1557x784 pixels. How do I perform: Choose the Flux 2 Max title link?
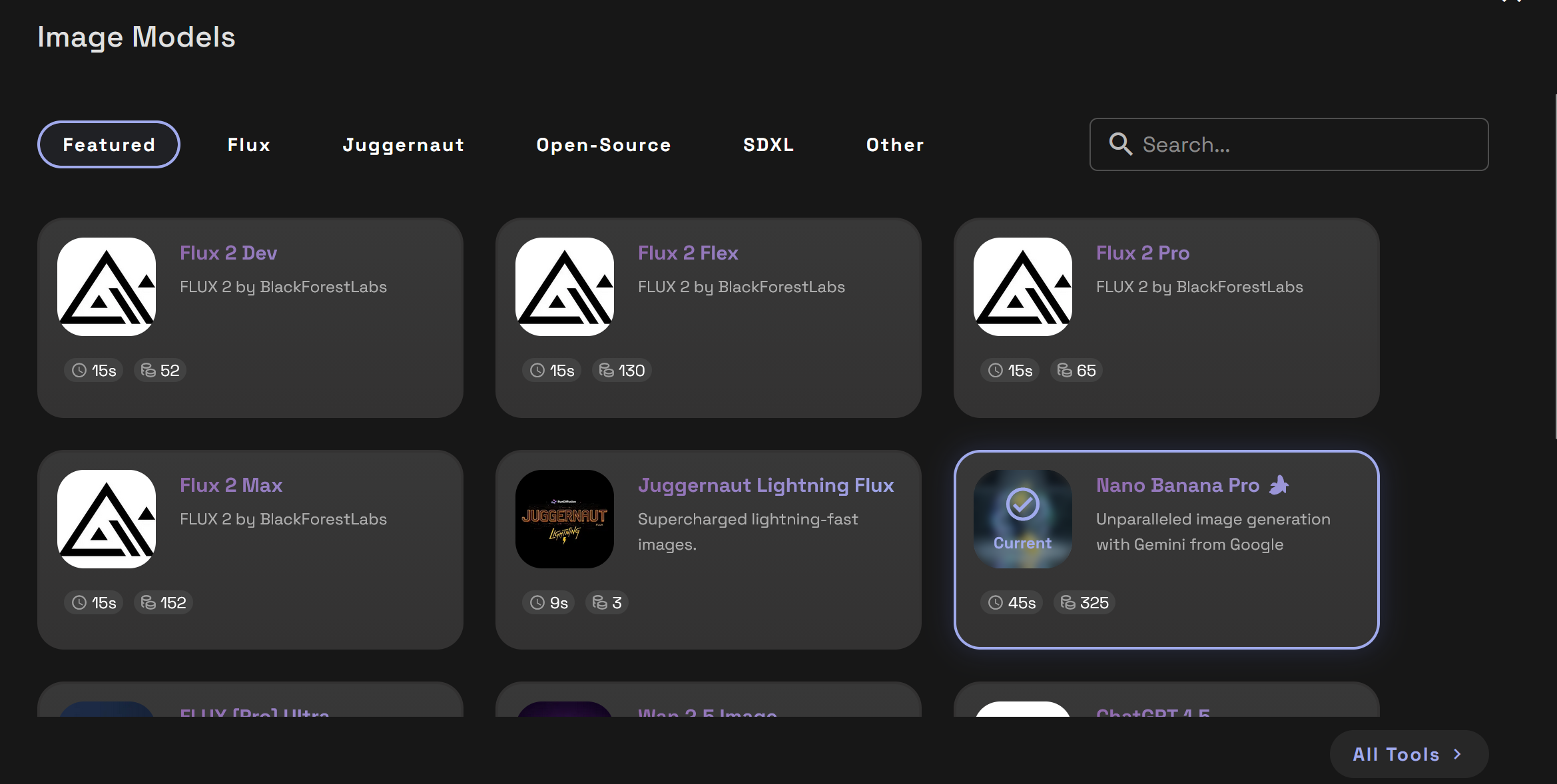point(231,485)
